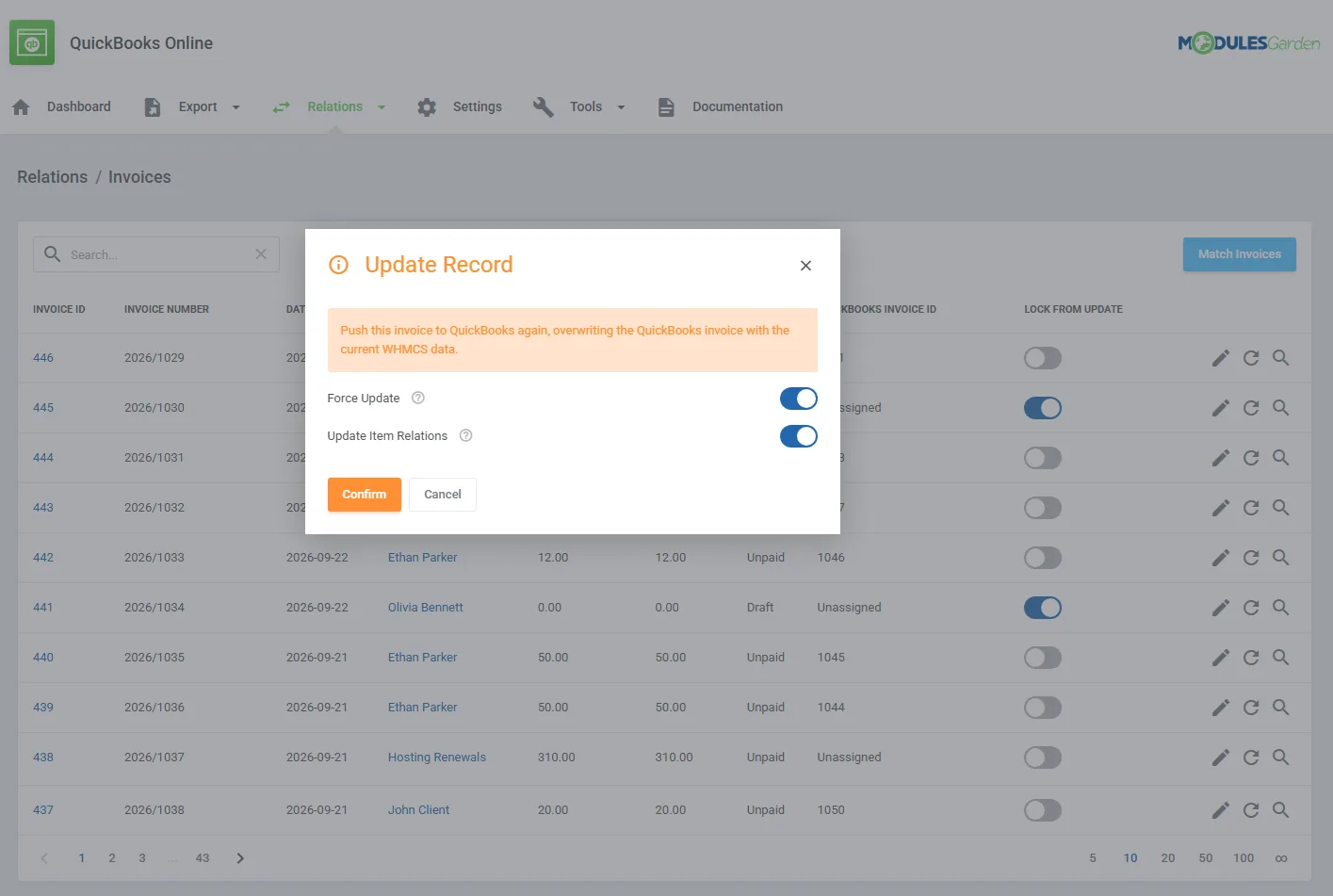Open the Settings menu item
This screenshot has width=1333, height=896.
tap(460, 107)
